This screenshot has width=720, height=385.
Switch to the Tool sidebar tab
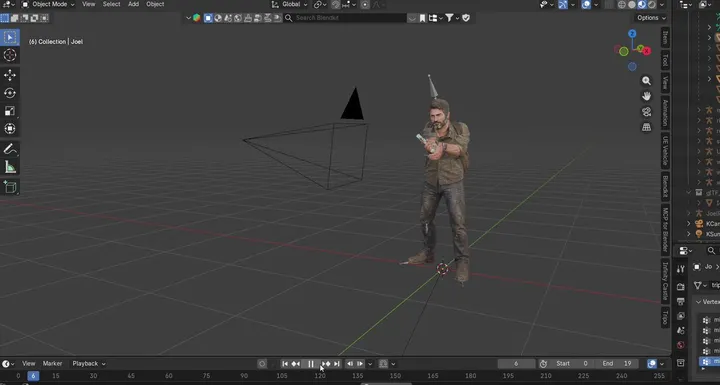tap(665, 60)
